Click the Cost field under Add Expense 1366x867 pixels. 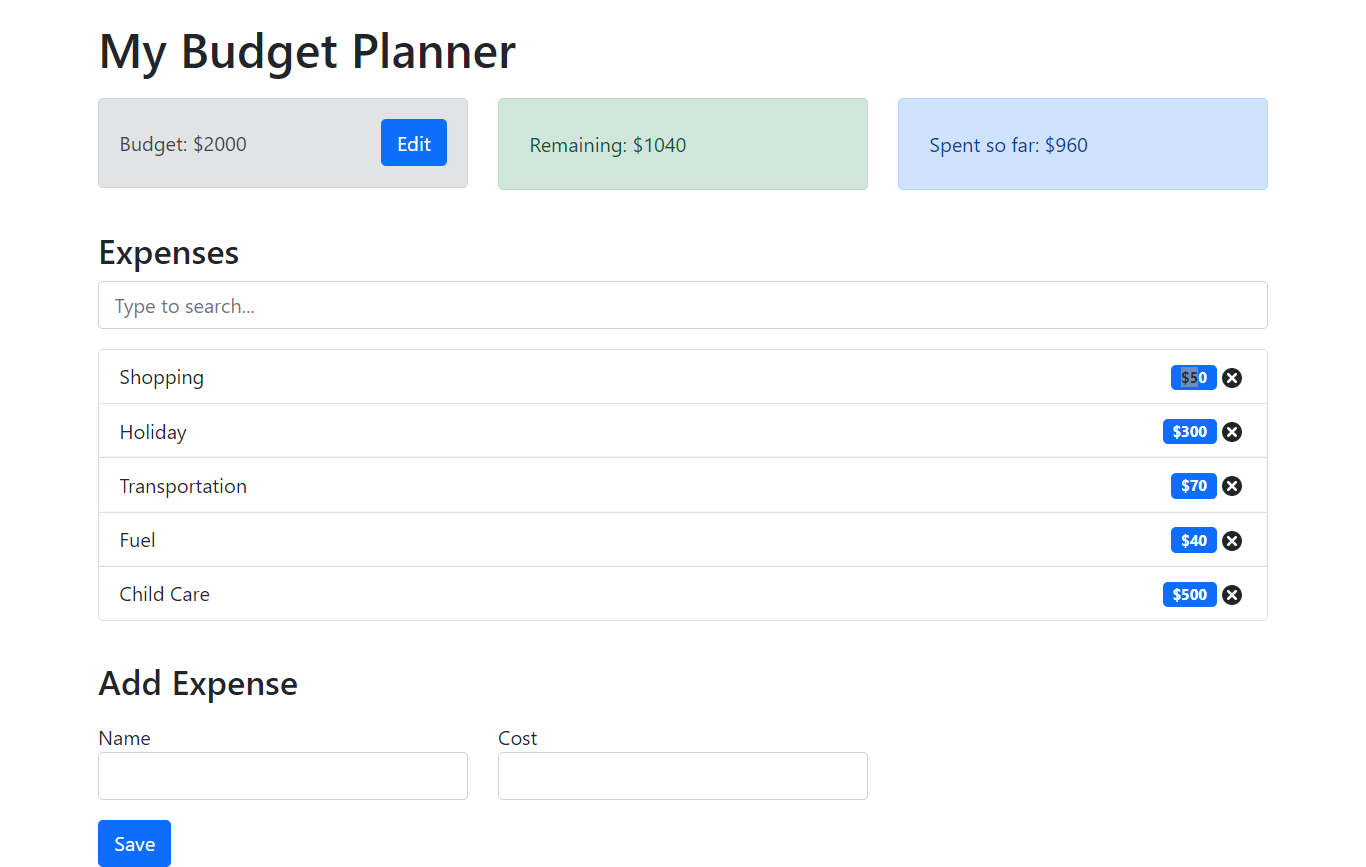683,776
